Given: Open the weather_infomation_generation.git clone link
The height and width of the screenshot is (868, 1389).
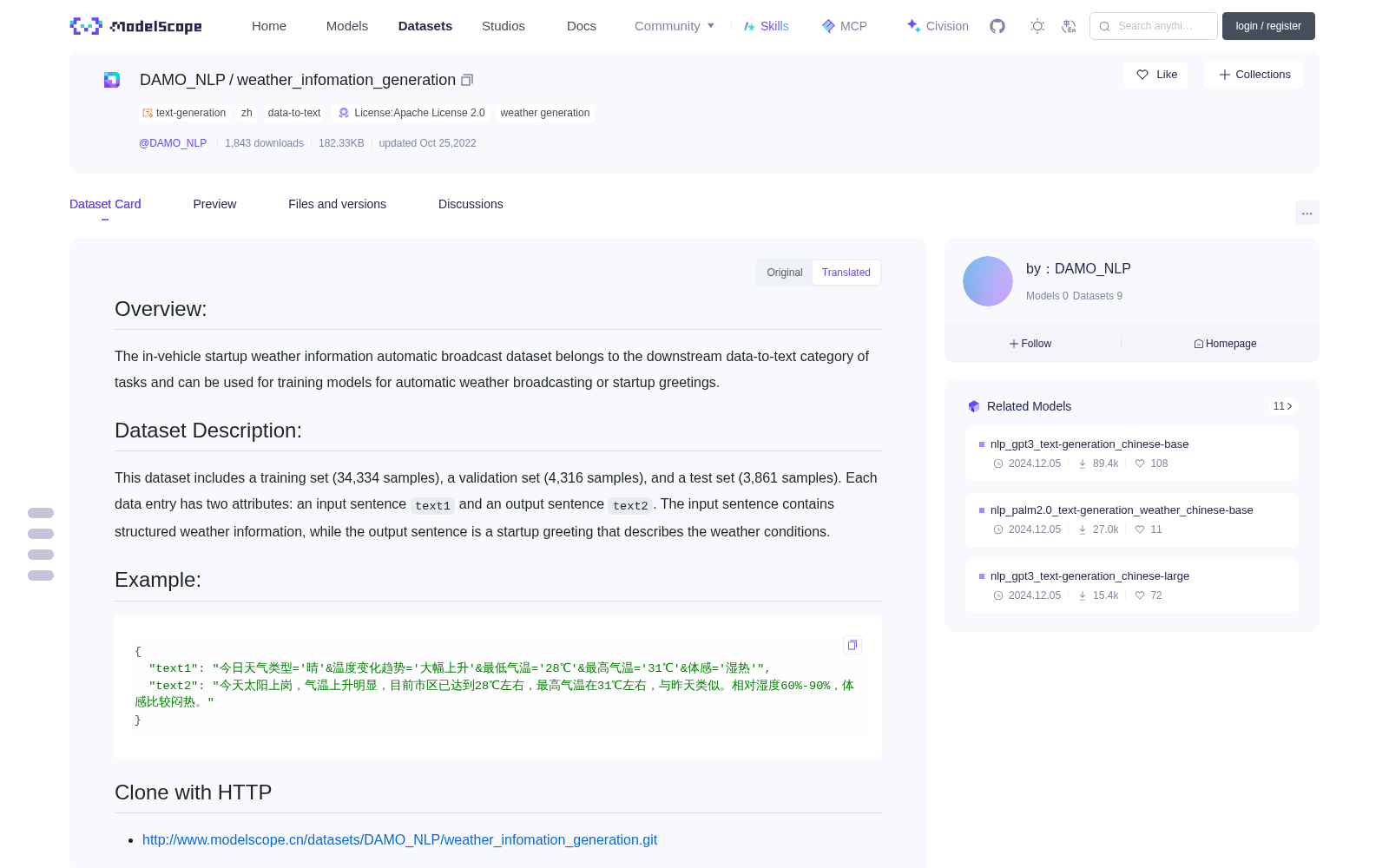Looking at the screenshot, I should [399, 839].
